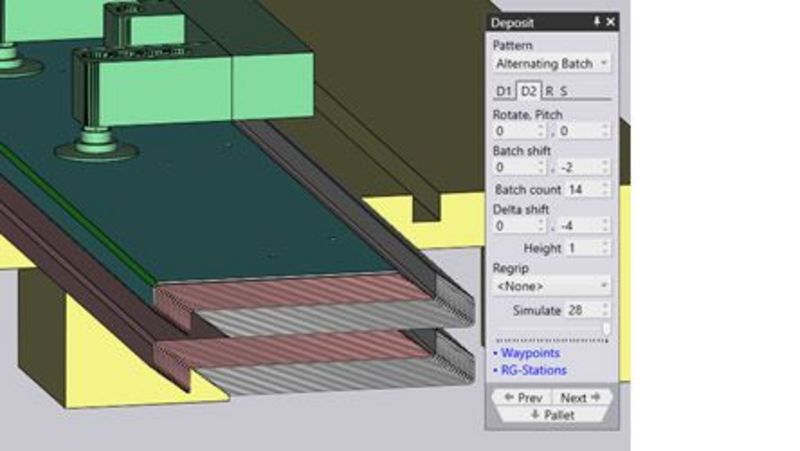Adjust the Batch shift -2 spinner

605,167
